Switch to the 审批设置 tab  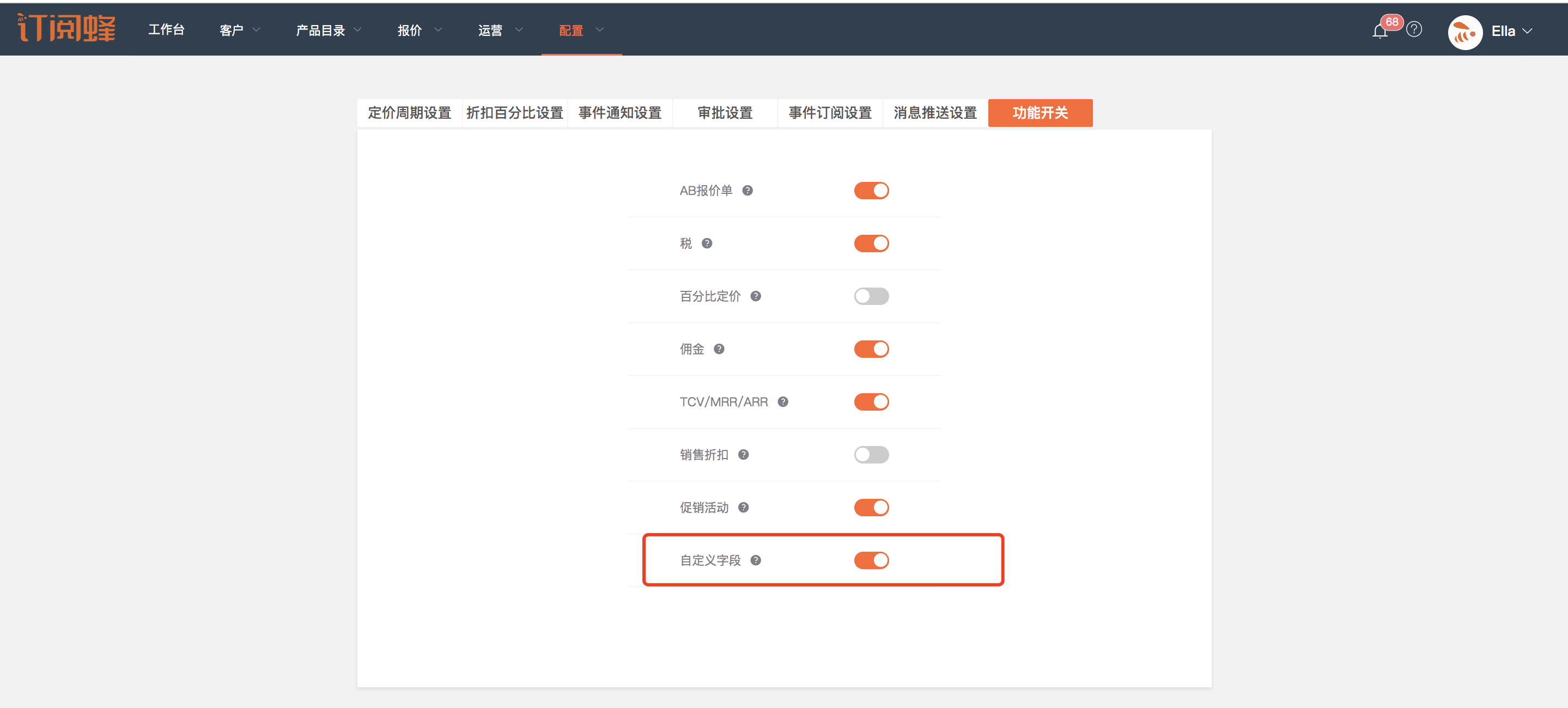coord(725,113)
